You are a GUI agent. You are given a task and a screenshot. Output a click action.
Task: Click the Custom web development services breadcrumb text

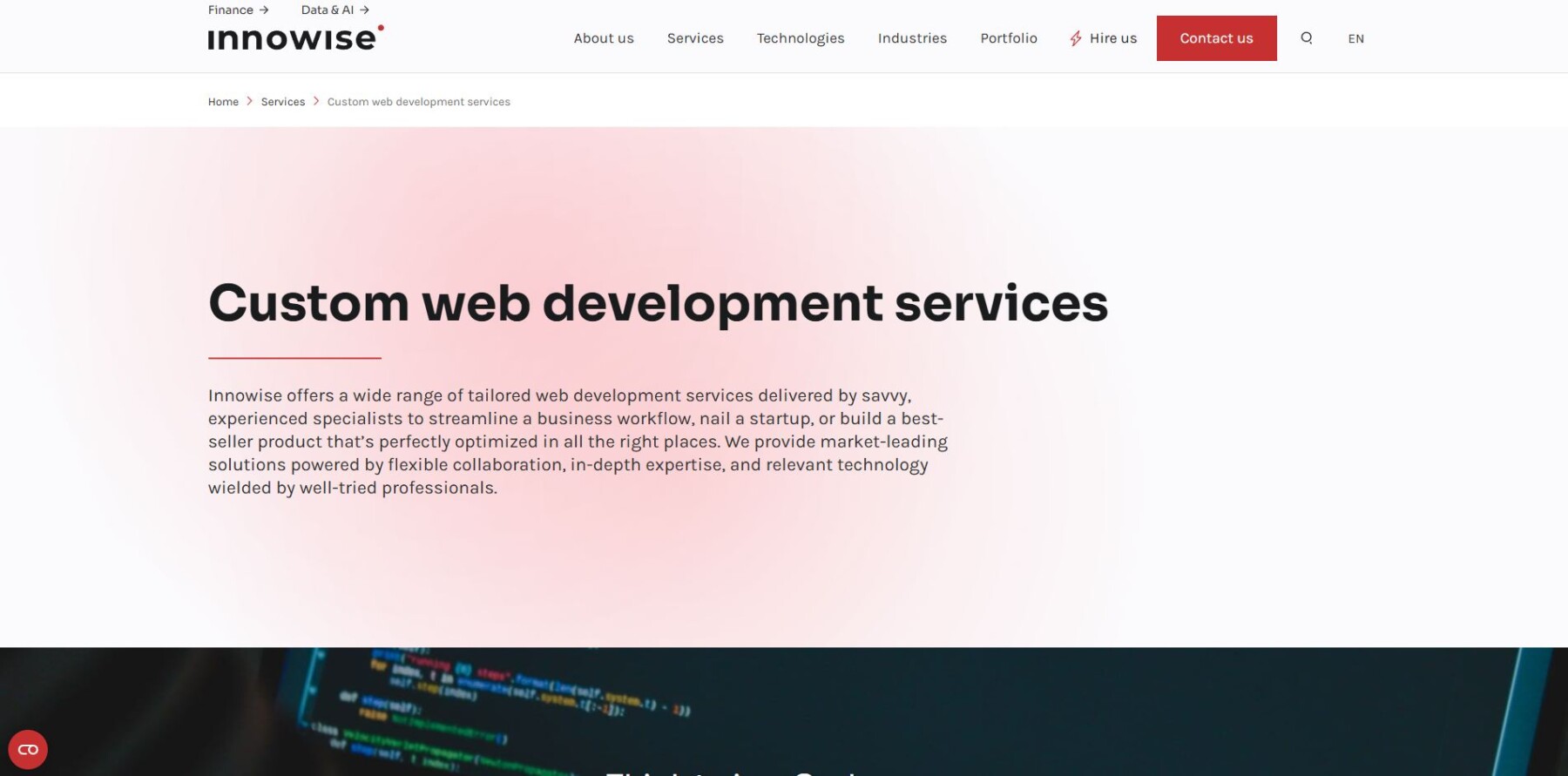coord(419,102)
